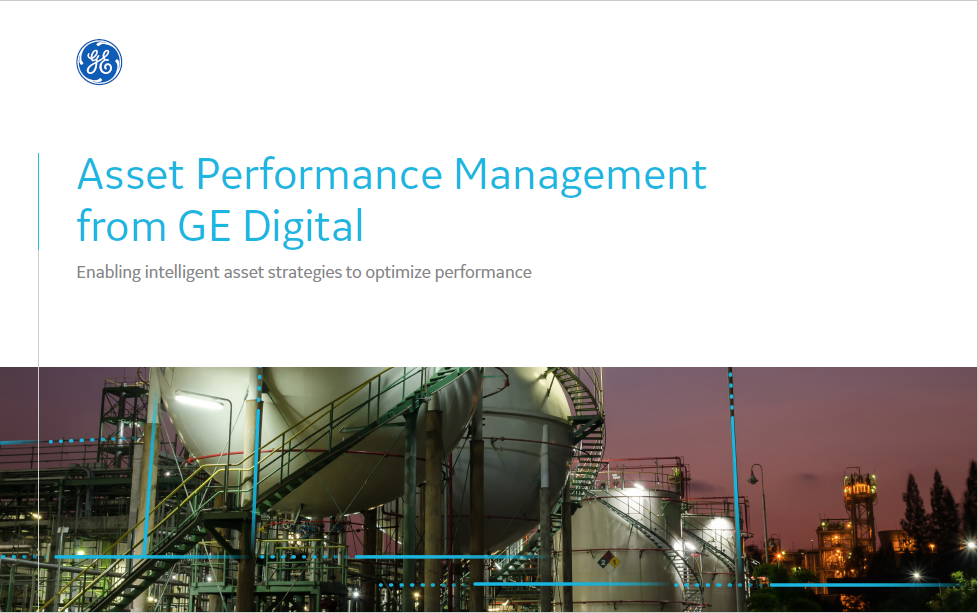The width and height of the screenshot is (978, 613).
Task: Click the GE logo emblem
Action: click(x=99, y=62)
